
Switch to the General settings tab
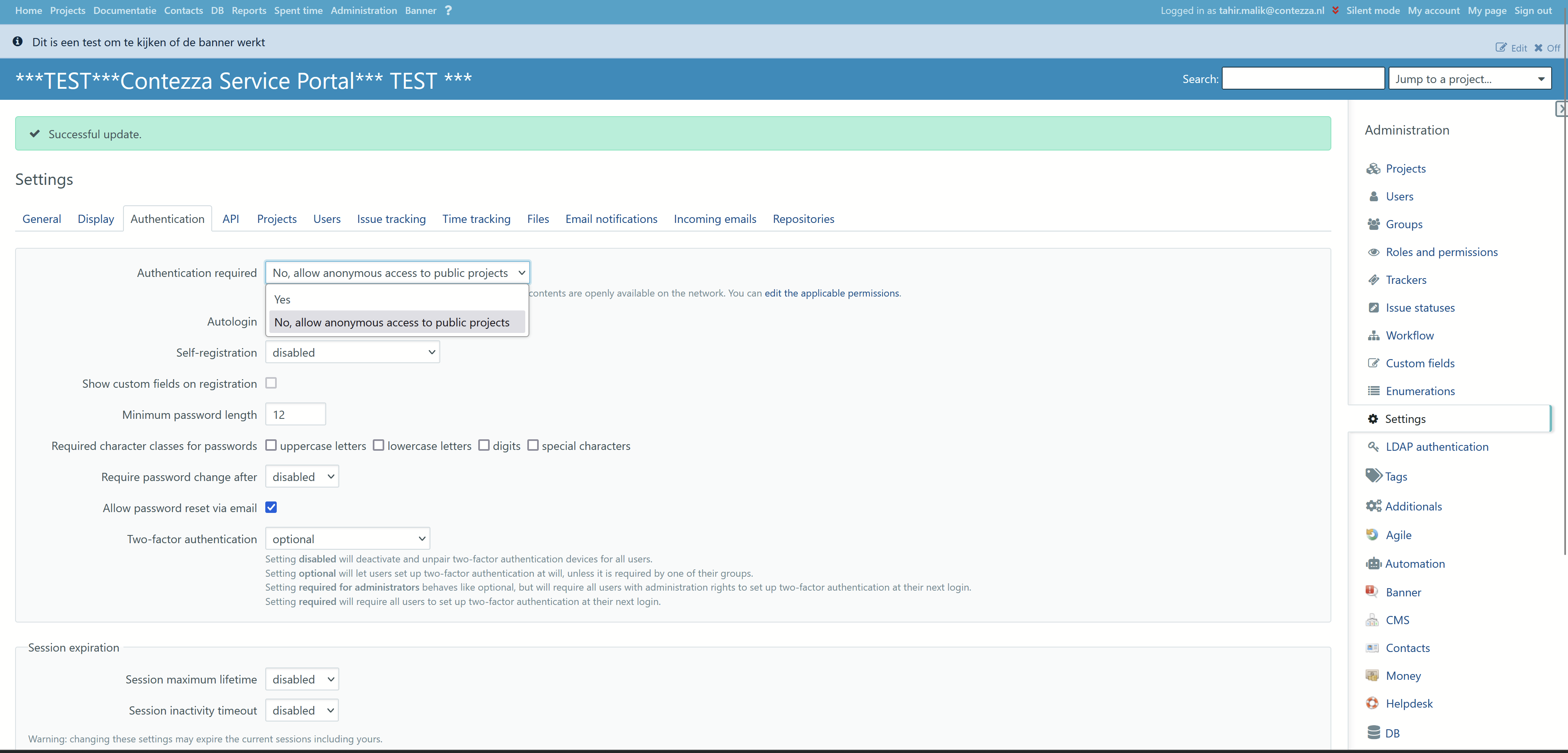point(42,219)
